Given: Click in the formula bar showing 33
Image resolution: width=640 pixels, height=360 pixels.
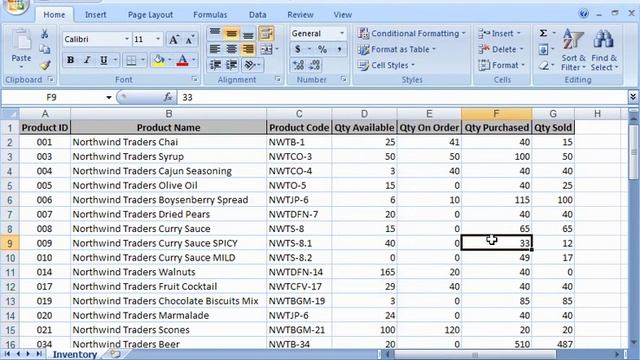Looking at the screenshot, I should 402,97.
